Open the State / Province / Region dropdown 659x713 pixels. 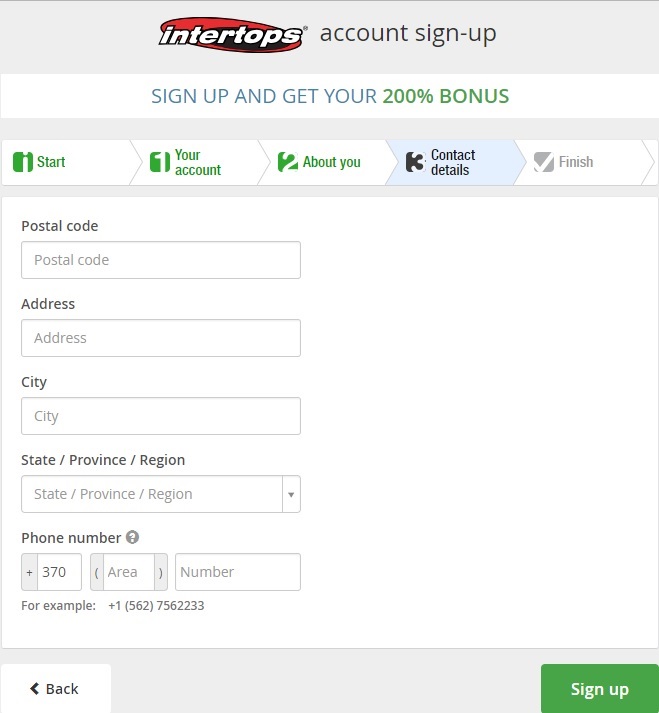click(x=161, y=494)
